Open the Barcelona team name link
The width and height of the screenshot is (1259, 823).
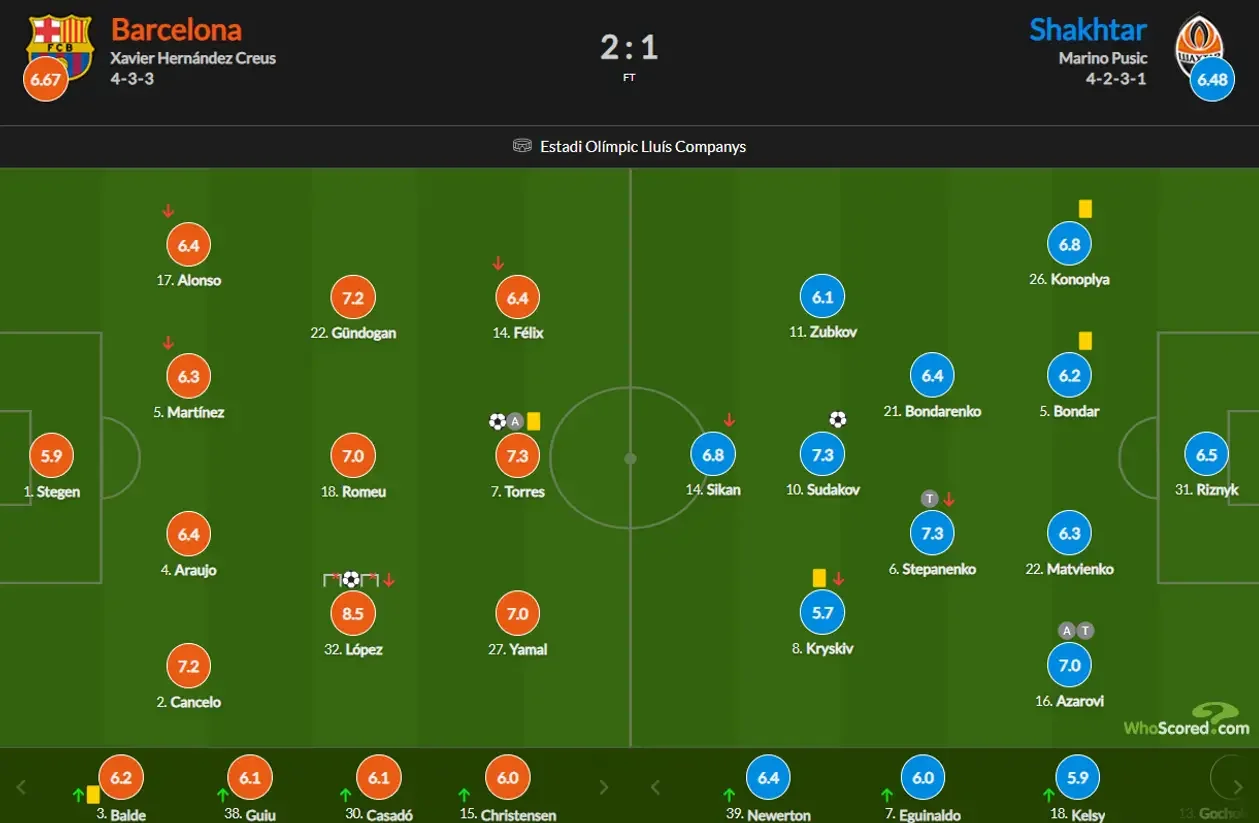176,29
